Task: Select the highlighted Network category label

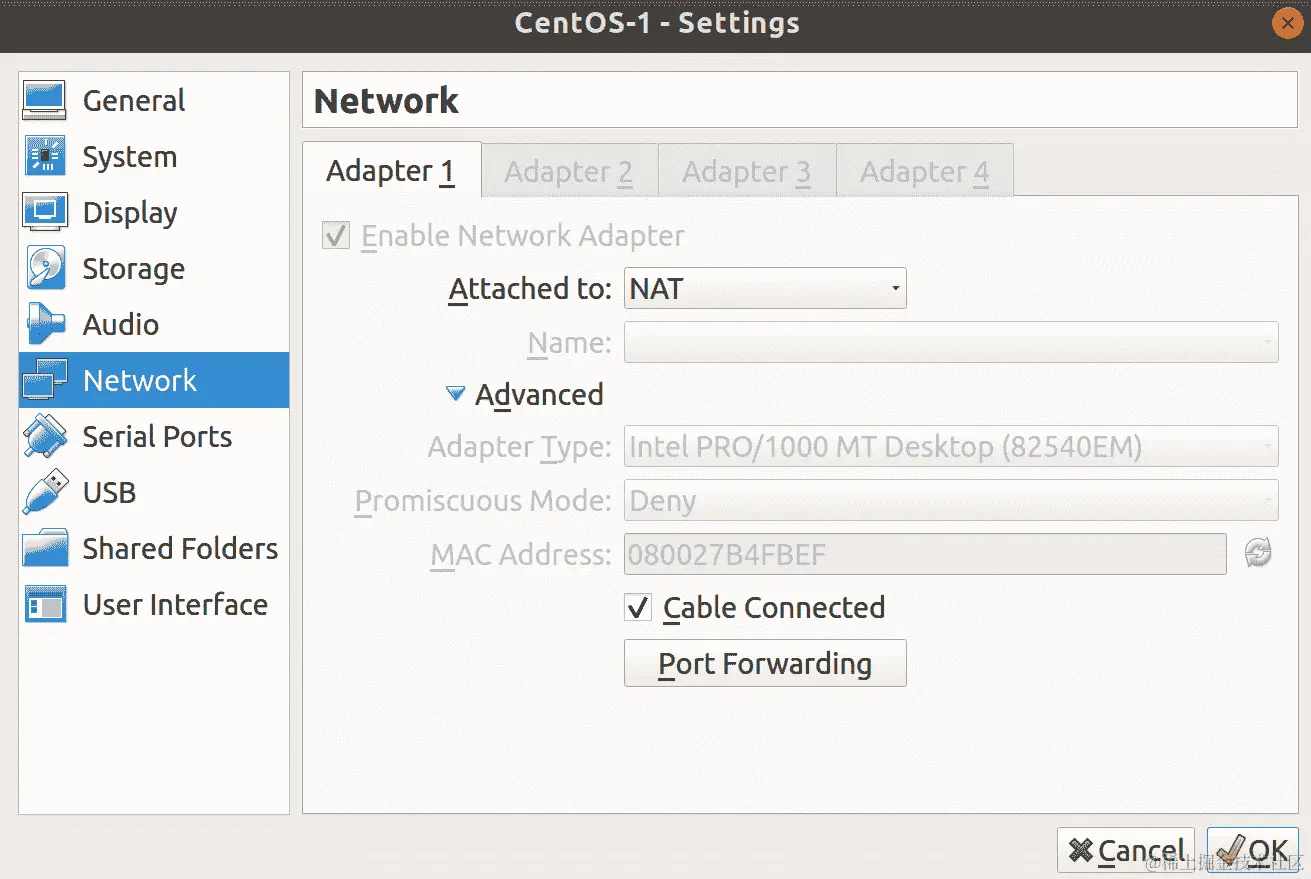Action: coord(140,380)
